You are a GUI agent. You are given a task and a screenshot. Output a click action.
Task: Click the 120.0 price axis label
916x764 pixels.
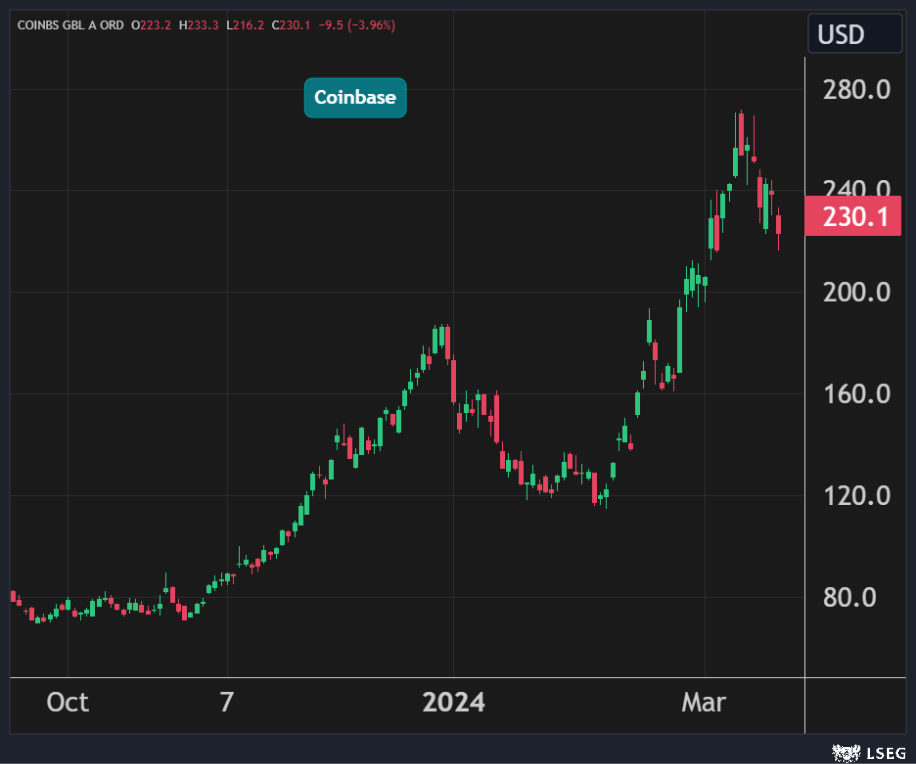pyautogui.click(x=856, y=496)
